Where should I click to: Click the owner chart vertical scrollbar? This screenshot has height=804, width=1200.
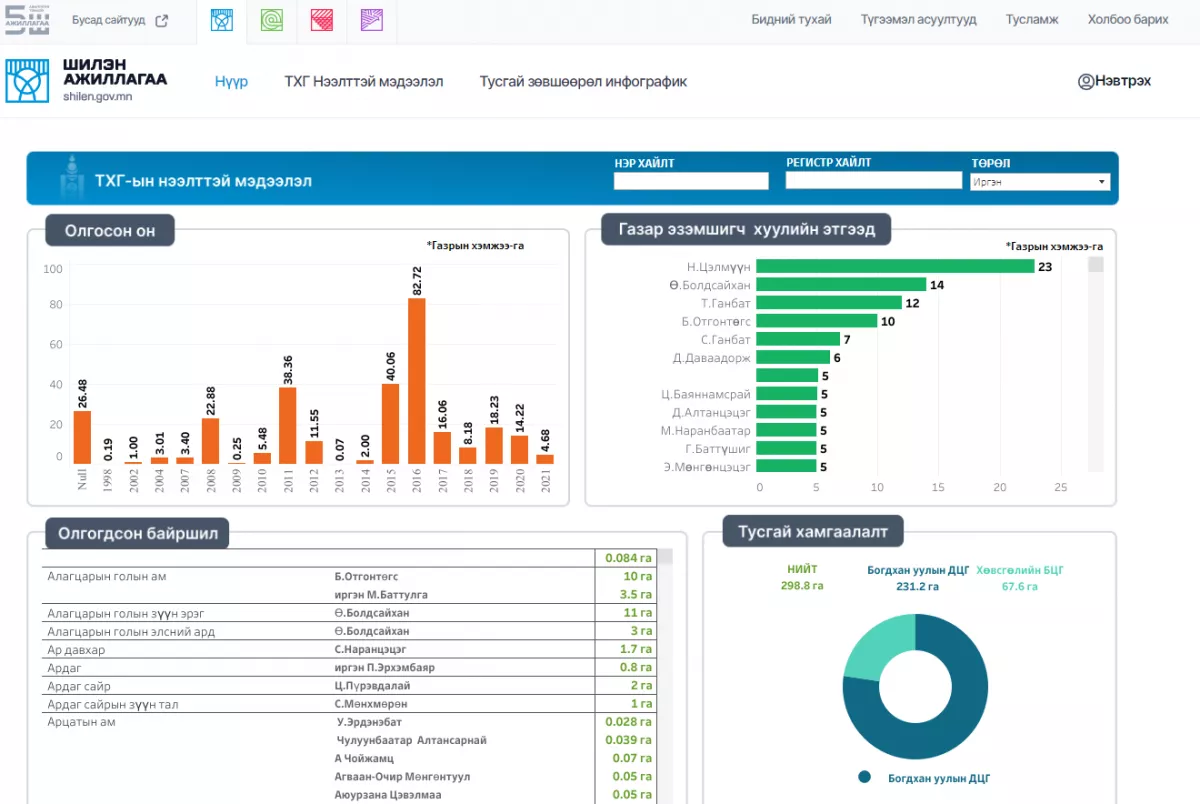pos(1095,364)
